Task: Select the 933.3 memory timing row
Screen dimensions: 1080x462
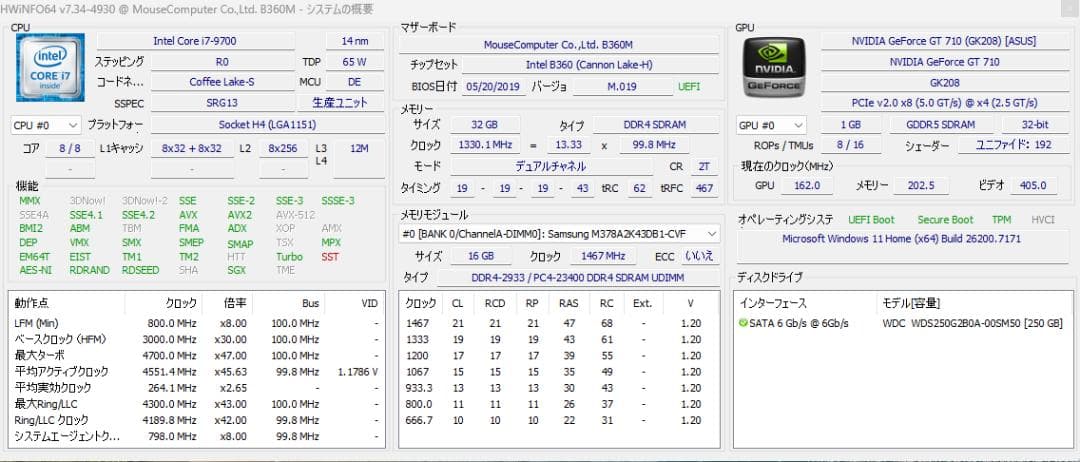Action: [559, 388]
